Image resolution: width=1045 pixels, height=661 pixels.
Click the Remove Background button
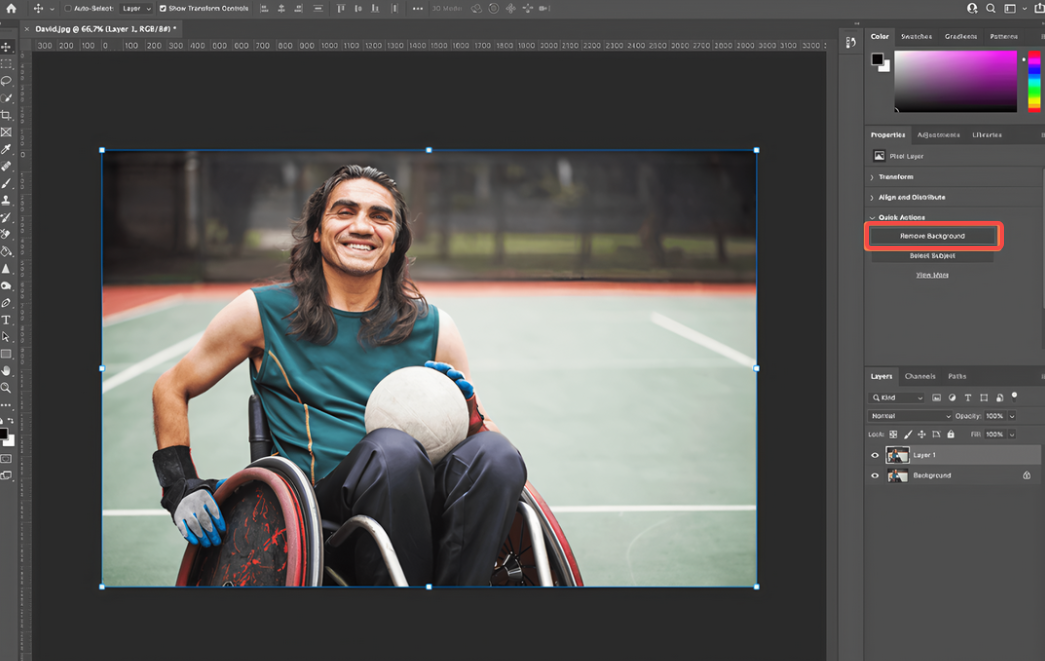pyautogui.click(x=934, y=236)
